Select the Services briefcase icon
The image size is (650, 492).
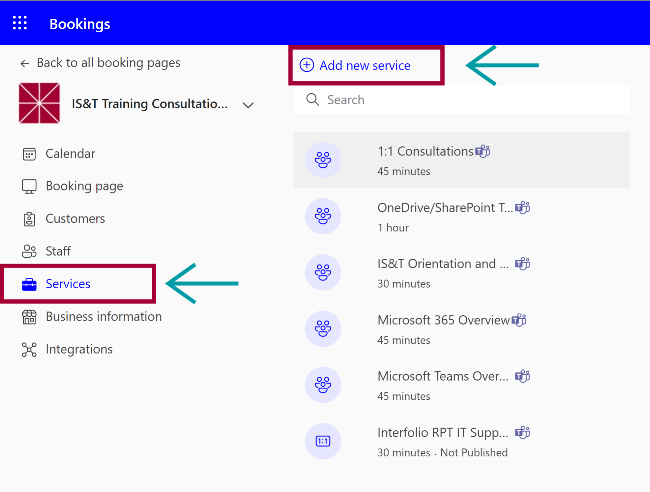29,284
